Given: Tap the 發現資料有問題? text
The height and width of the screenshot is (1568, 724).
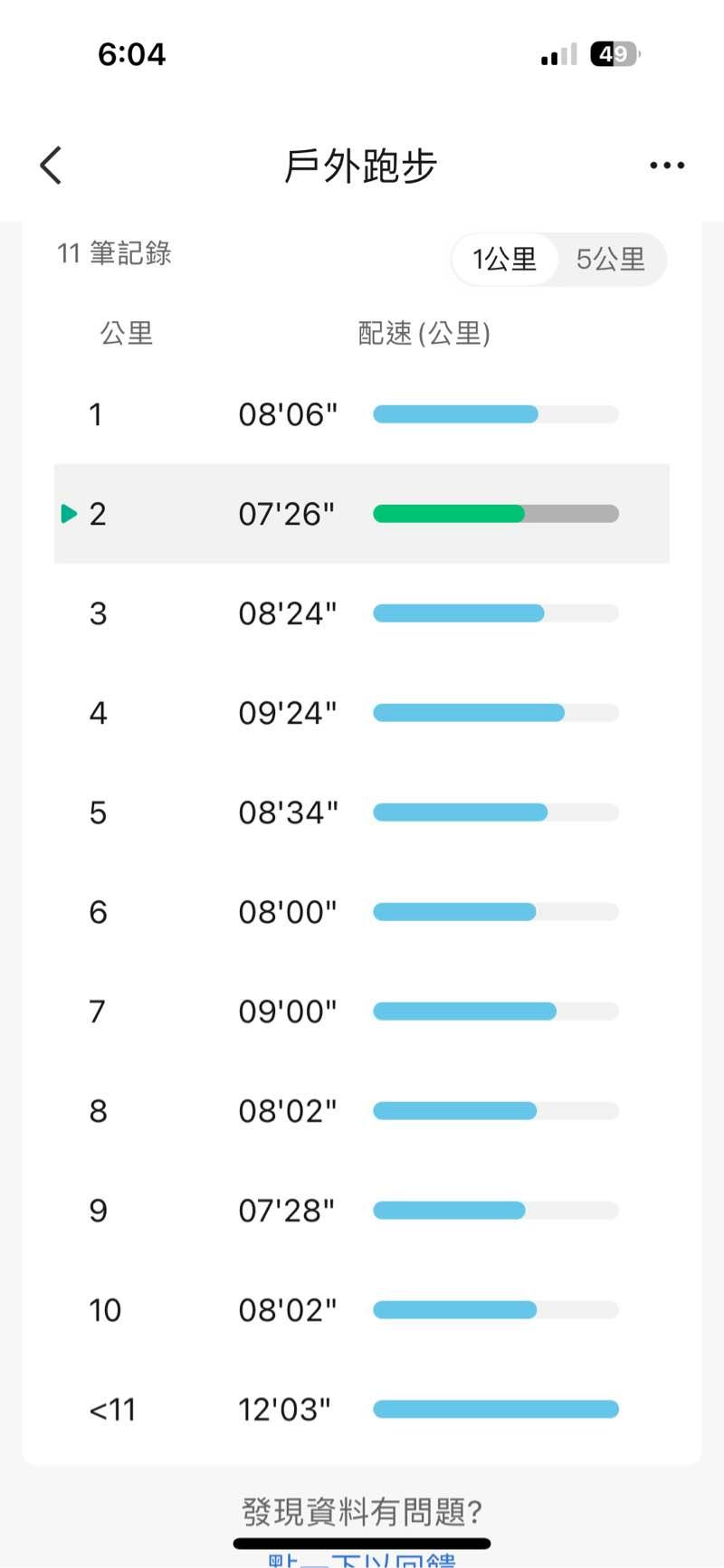Looking at the screenshot, I should [x=362, y=1511].
